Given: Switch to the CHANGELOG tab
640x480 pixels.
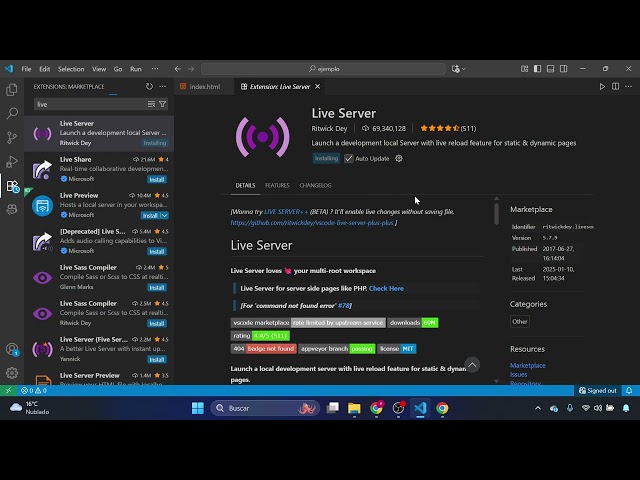Looking at the screenshot, I should click(x=316, y=185).
